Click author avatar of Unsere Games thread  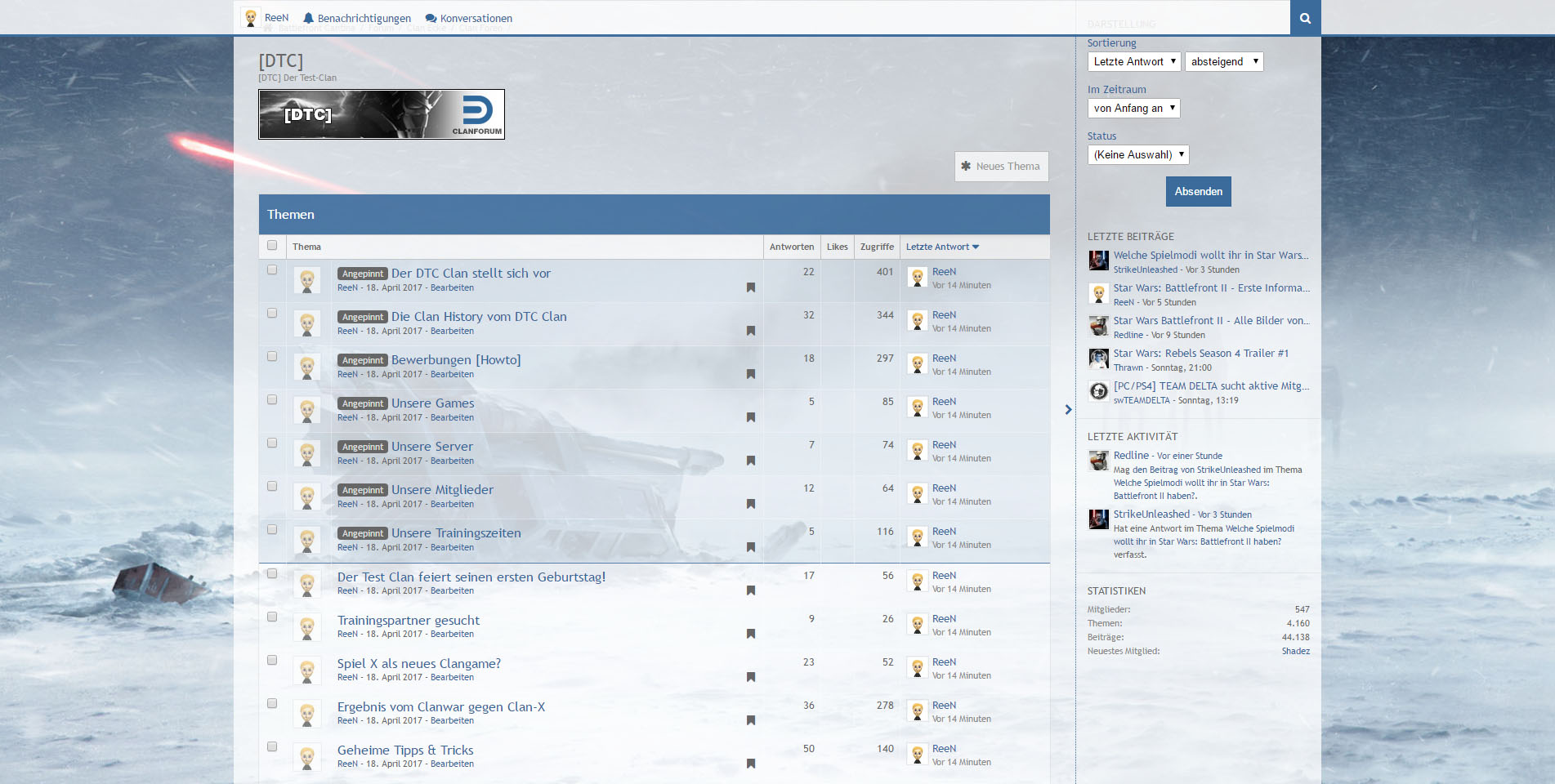307,410
